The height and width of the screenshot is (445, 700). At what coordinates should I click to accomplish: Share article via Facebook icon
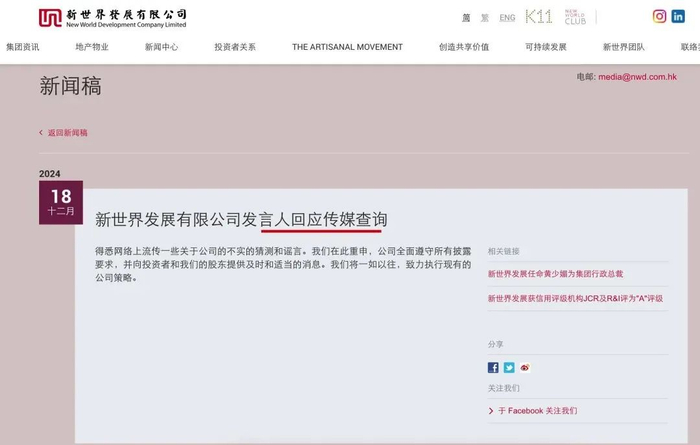click(x=493, y=367)
